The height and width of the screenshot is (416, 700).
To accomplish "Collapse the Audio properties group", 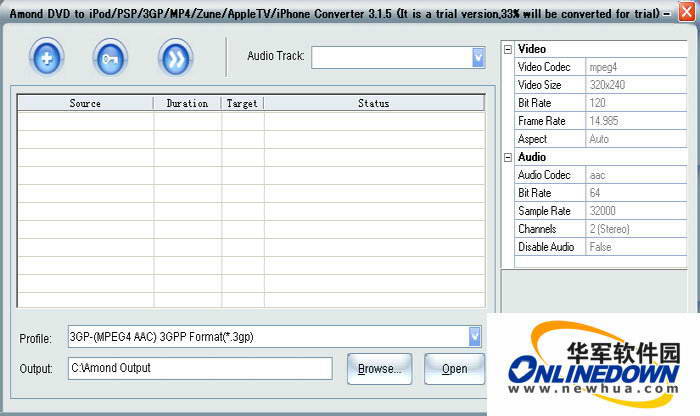I will (508, 158).
